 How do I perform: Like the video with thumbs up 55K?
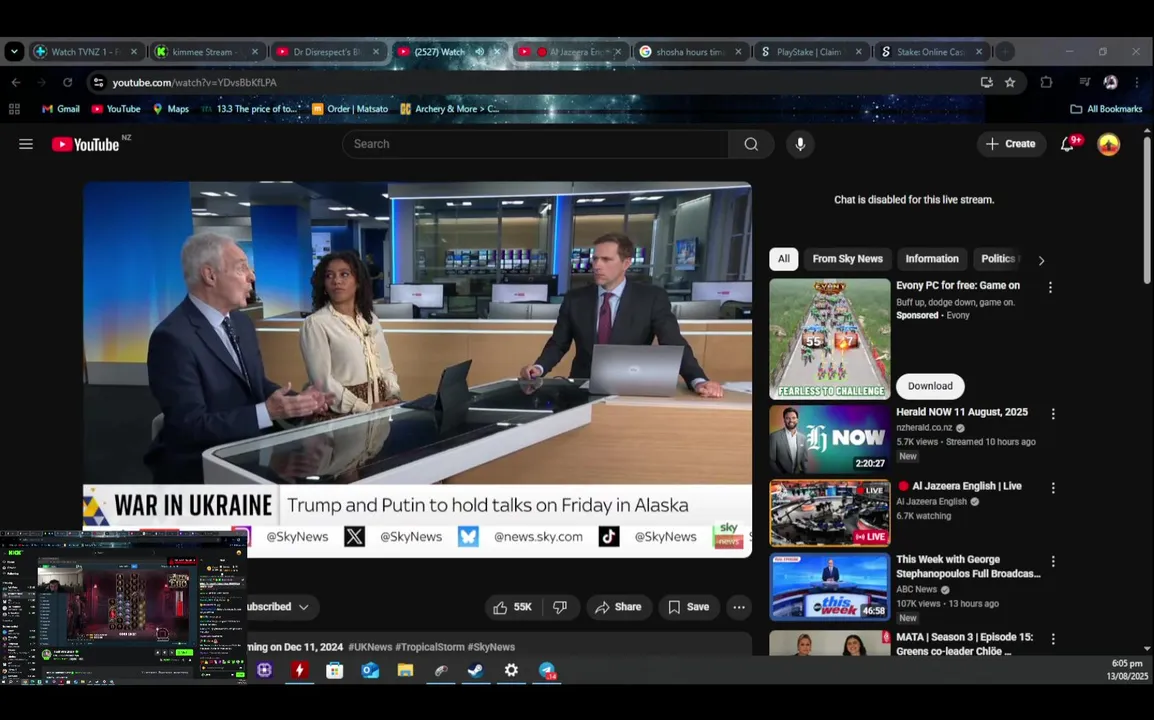click(x=512, y=607)
